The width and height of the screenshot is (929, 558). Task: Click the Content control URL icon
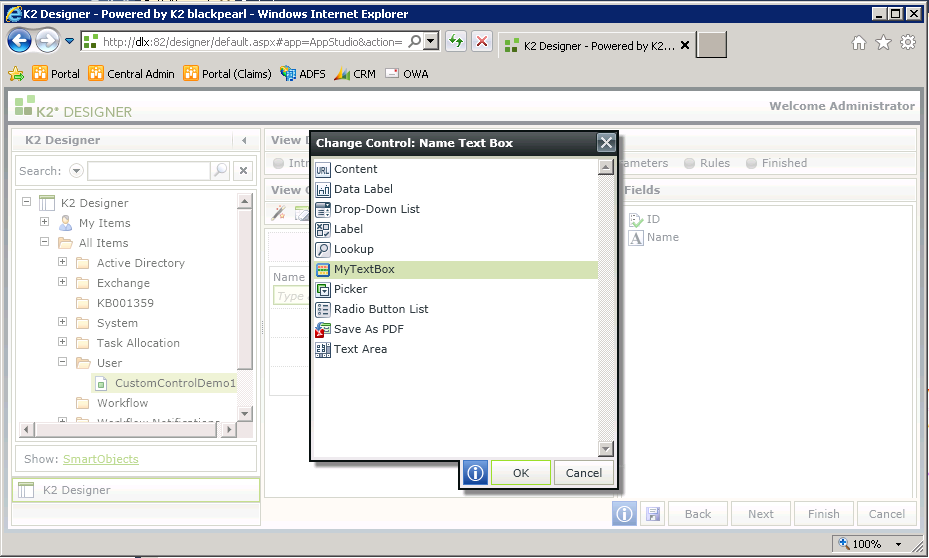(x=323, y=169)
